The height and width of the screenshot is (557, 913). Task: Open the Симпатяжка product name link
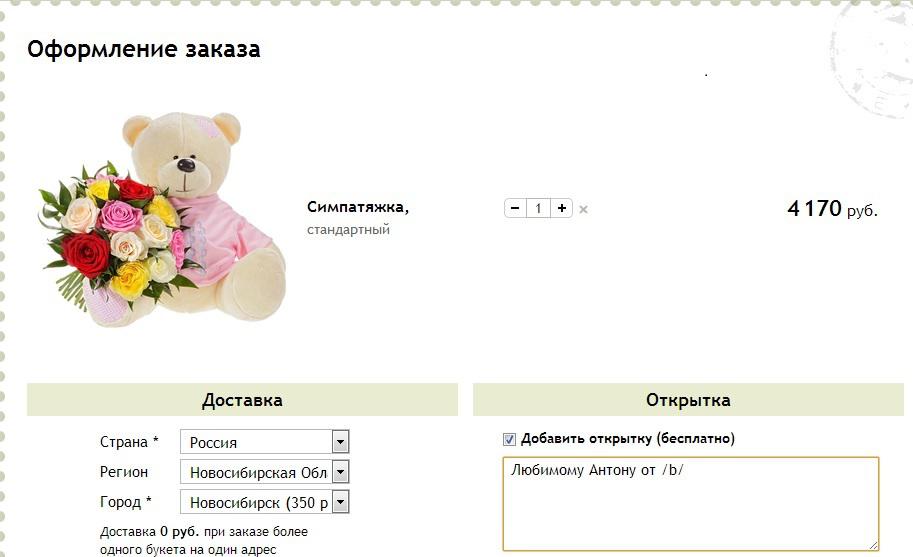358,207
